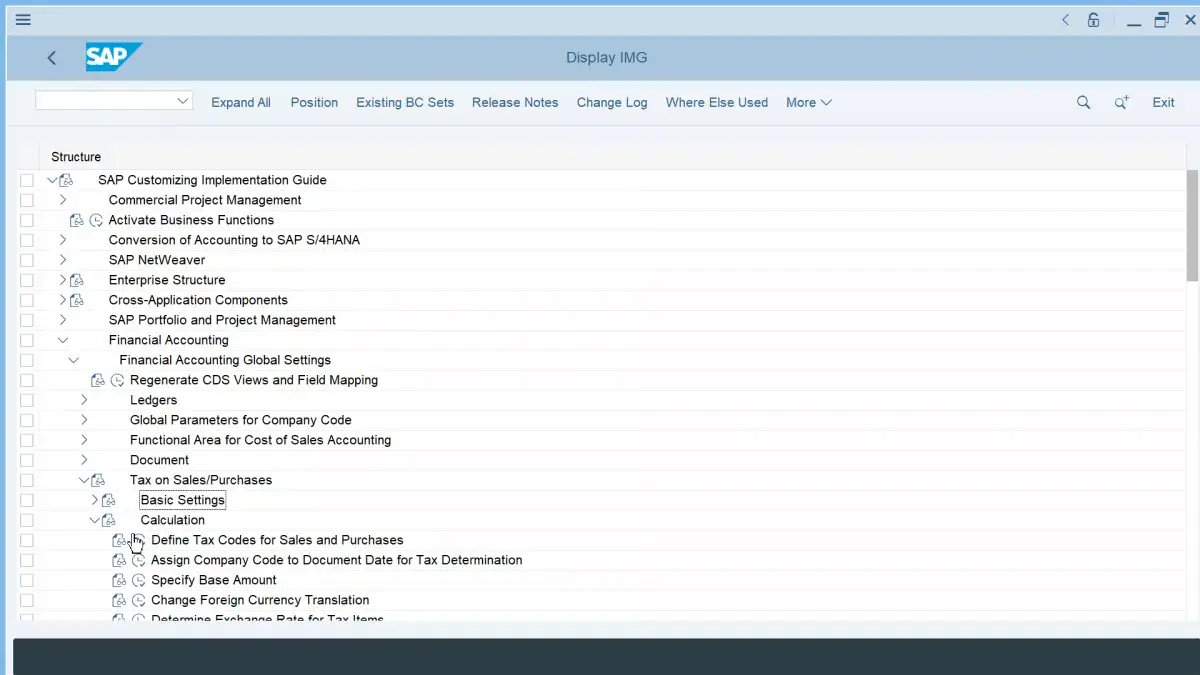This screenshot has width=1200, height=675.
Task: Run the execute icon for Assign Company Code row
Action: [x=139, y=560]
